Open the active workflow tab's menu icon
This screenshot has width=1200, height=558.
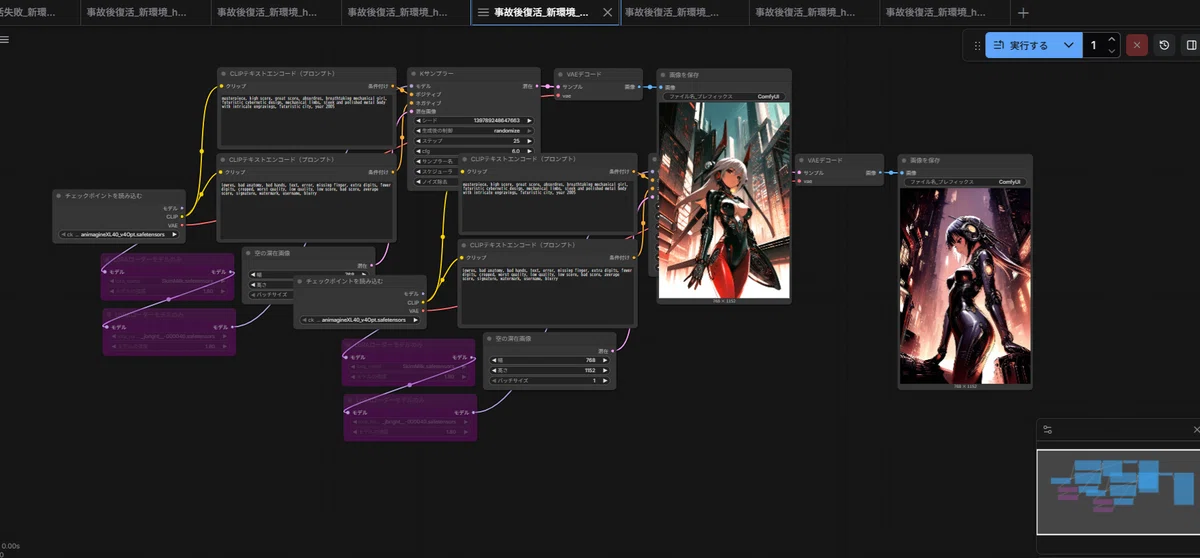point(483,13)
